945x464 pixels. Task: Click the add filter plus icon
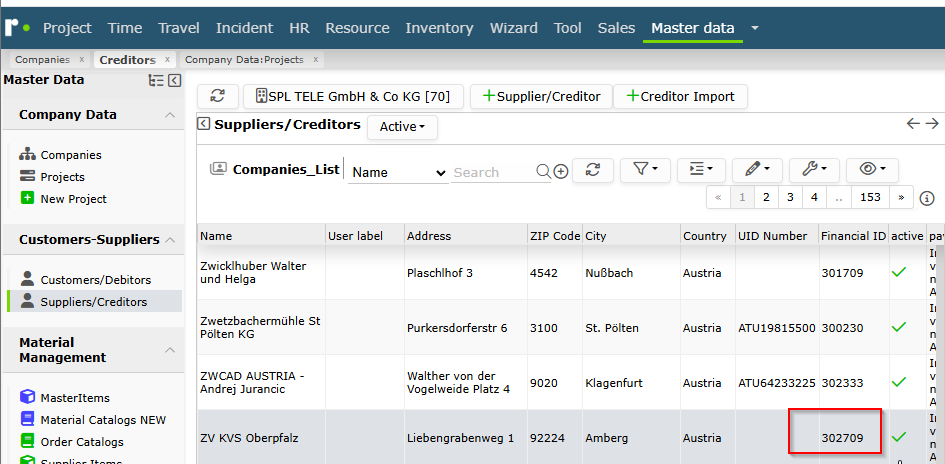coord(561,172)
